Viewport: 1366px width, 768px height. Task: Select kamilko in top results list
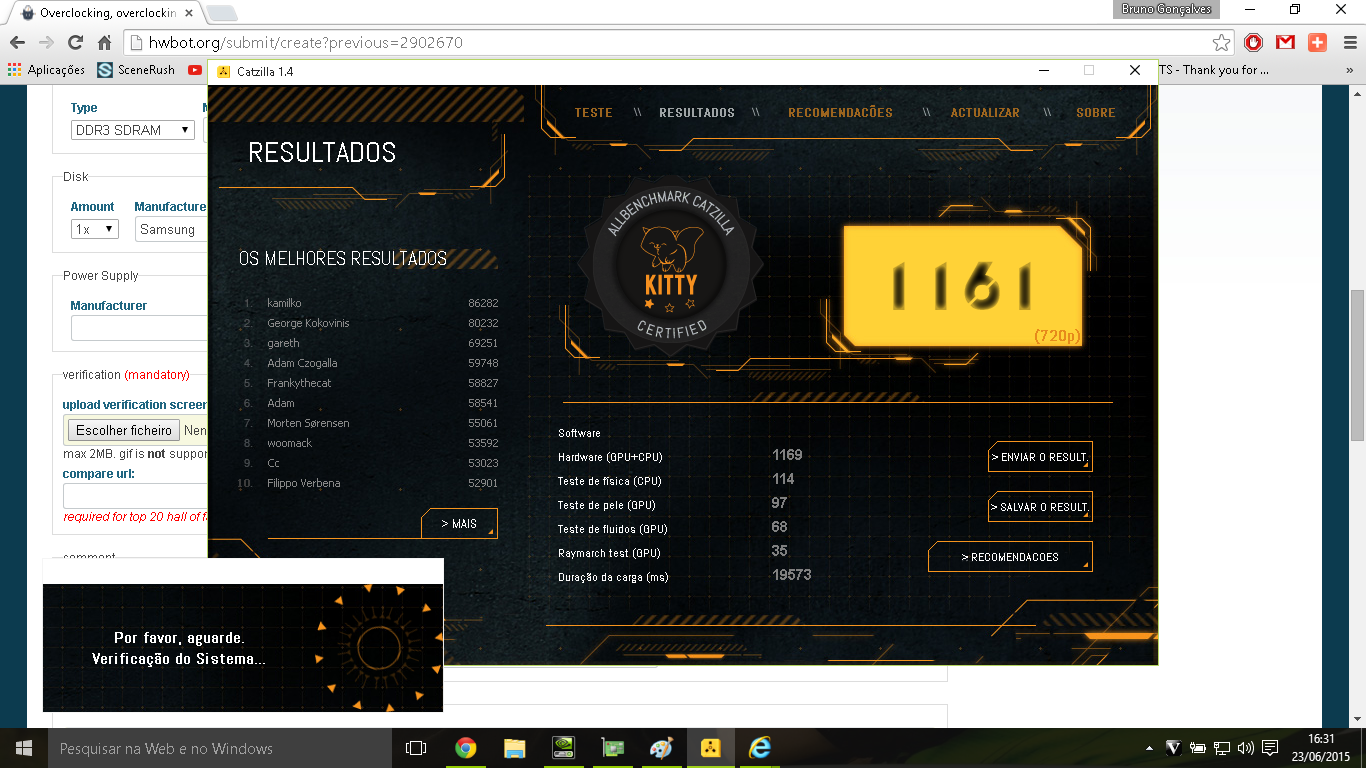(369, 303)
